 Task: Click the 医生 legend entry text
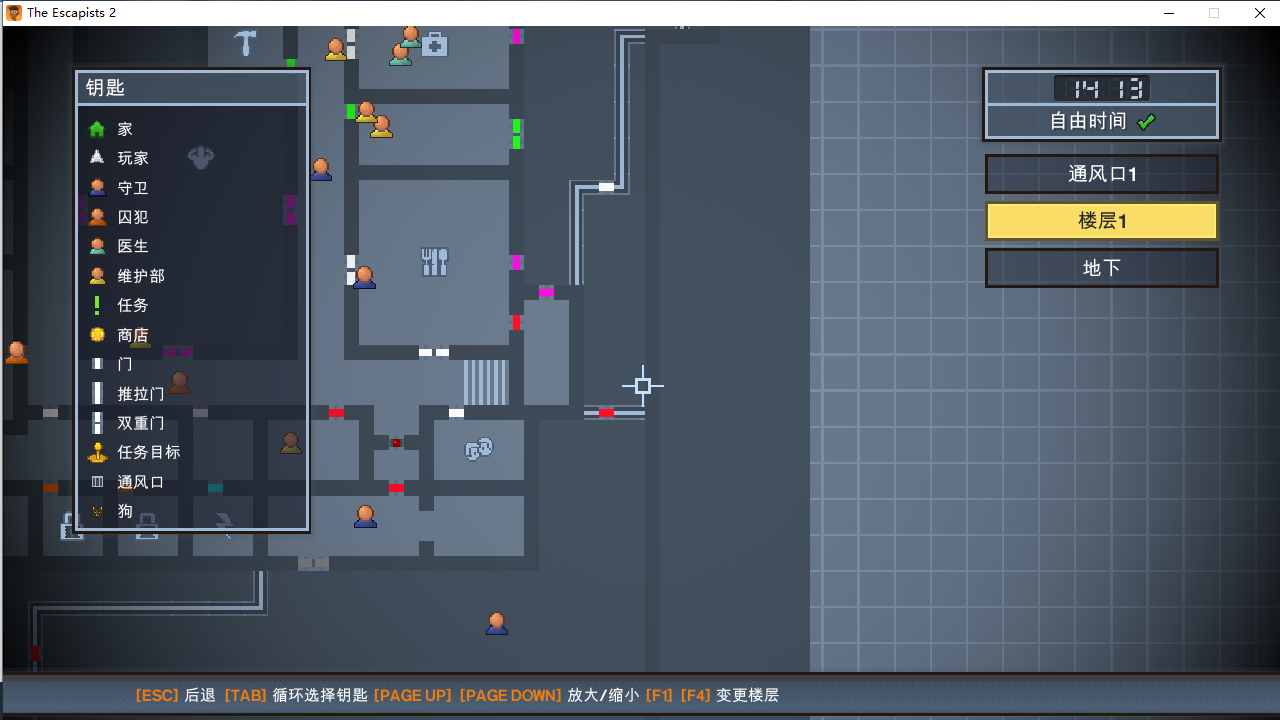tap(133, 246)
